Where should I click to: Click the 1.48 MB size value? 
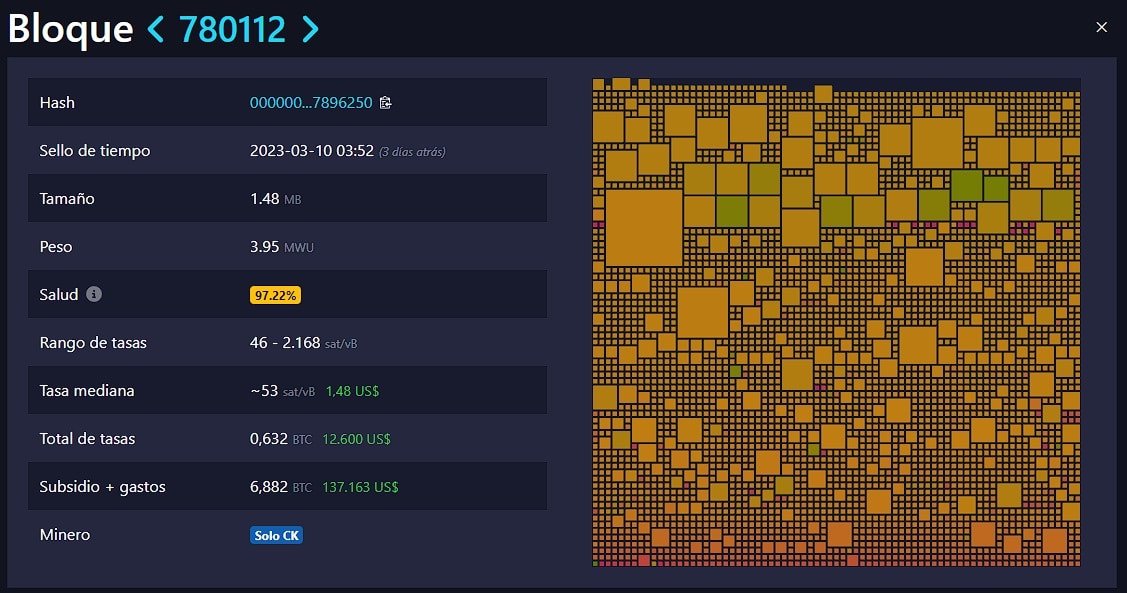coord(275,199)
